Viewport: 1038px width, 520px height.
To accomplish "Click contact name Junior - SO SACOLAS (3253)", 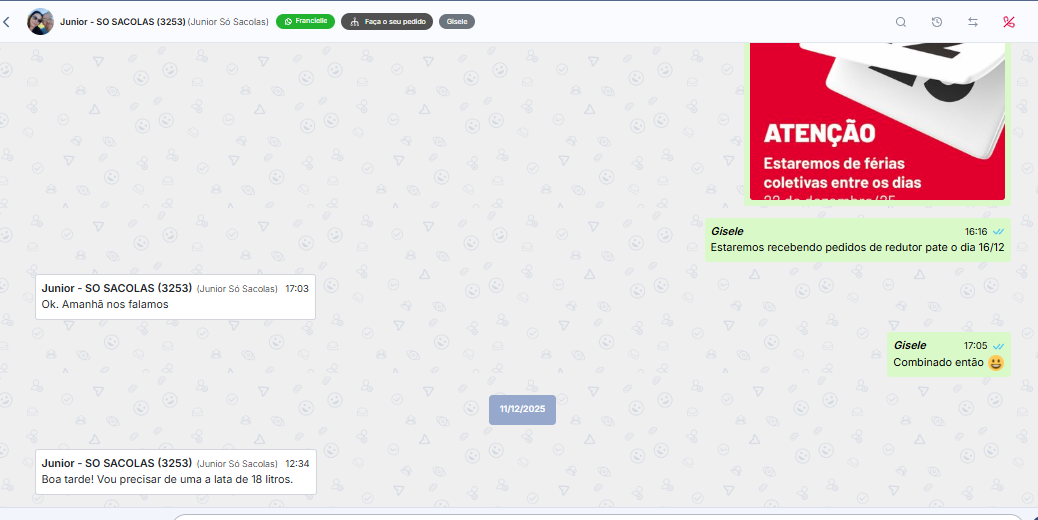I will pos(123,21).
